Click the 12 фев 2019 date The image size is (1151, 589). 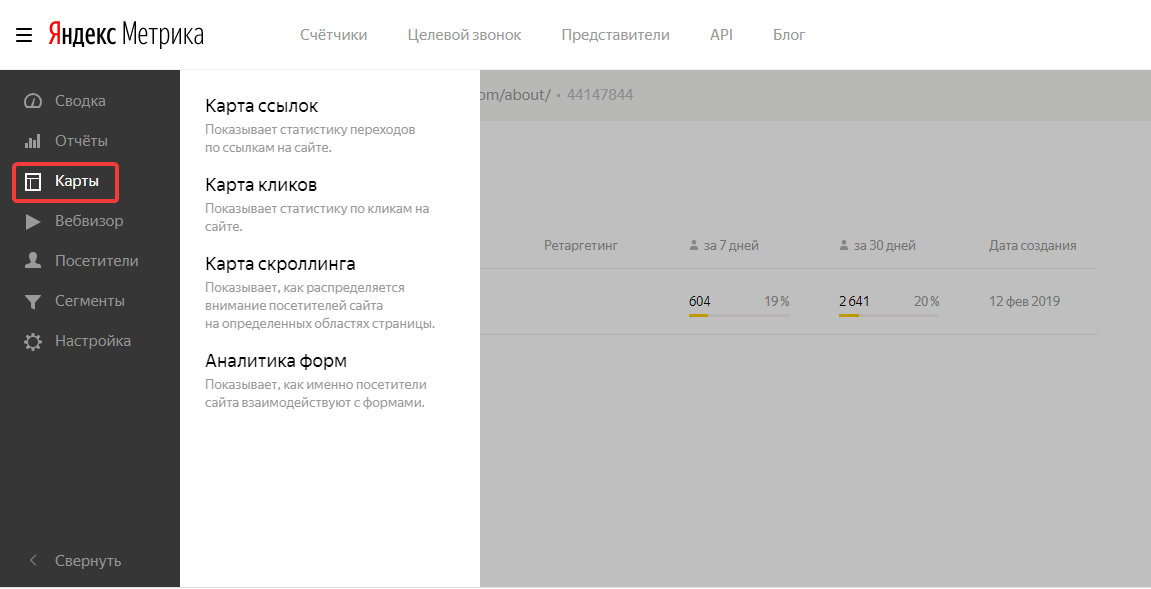(1024, 301)
